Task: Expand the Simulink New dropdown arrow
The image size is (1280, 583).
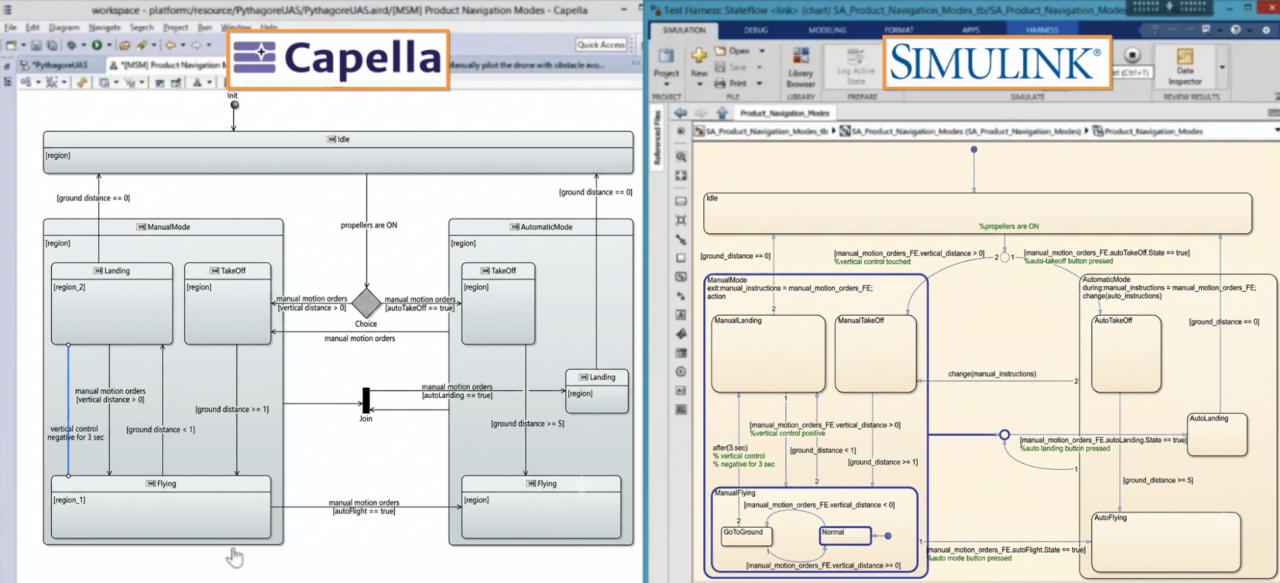Action: click(700, 84)
